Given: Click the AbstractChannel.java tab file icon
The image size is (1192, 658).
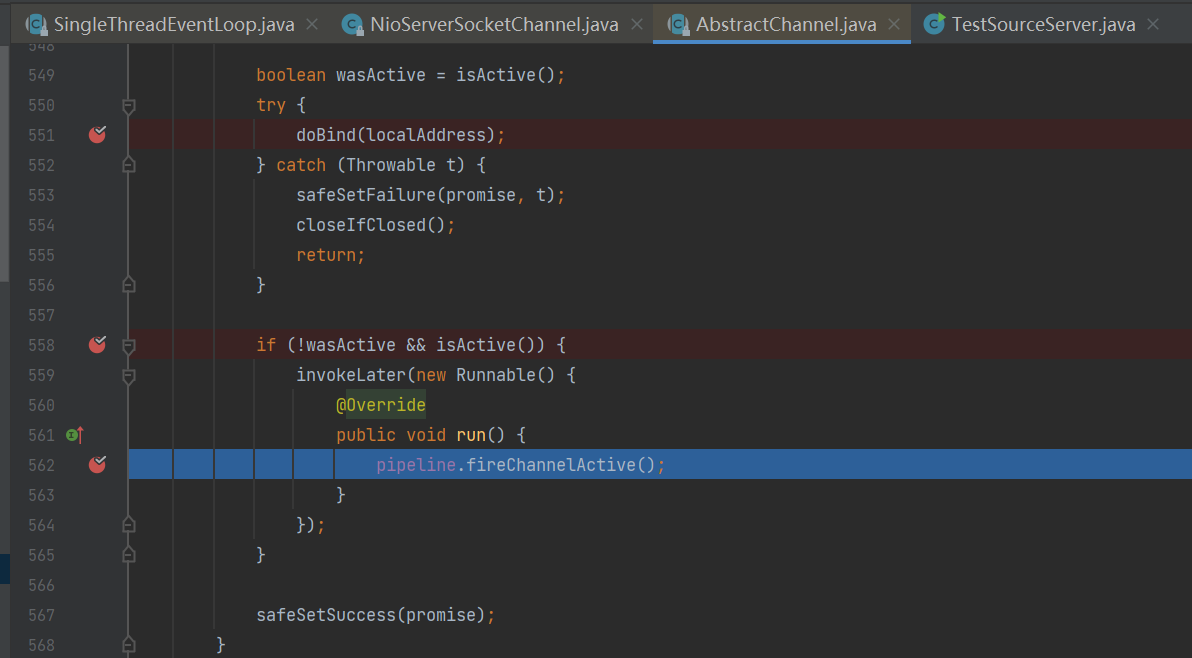Looking at the screenshot, I should [678, 24].
